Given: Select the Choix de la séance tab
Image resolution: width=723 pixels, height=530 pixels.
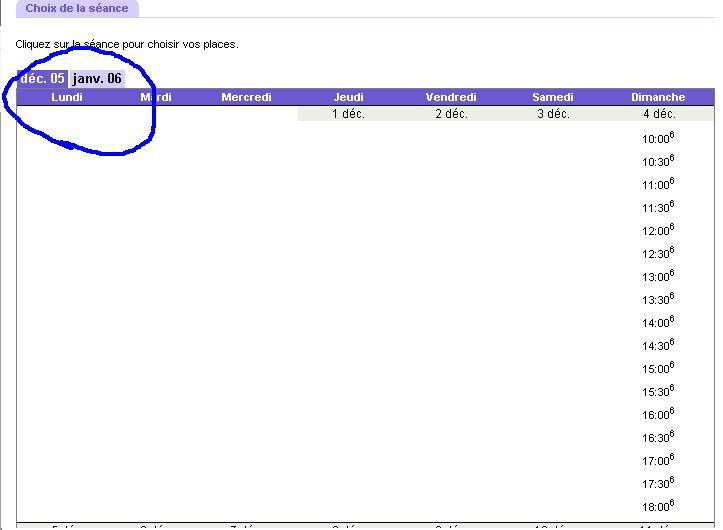Looking at the screenshot, I should pyautogui.click(x=77, y=8).
